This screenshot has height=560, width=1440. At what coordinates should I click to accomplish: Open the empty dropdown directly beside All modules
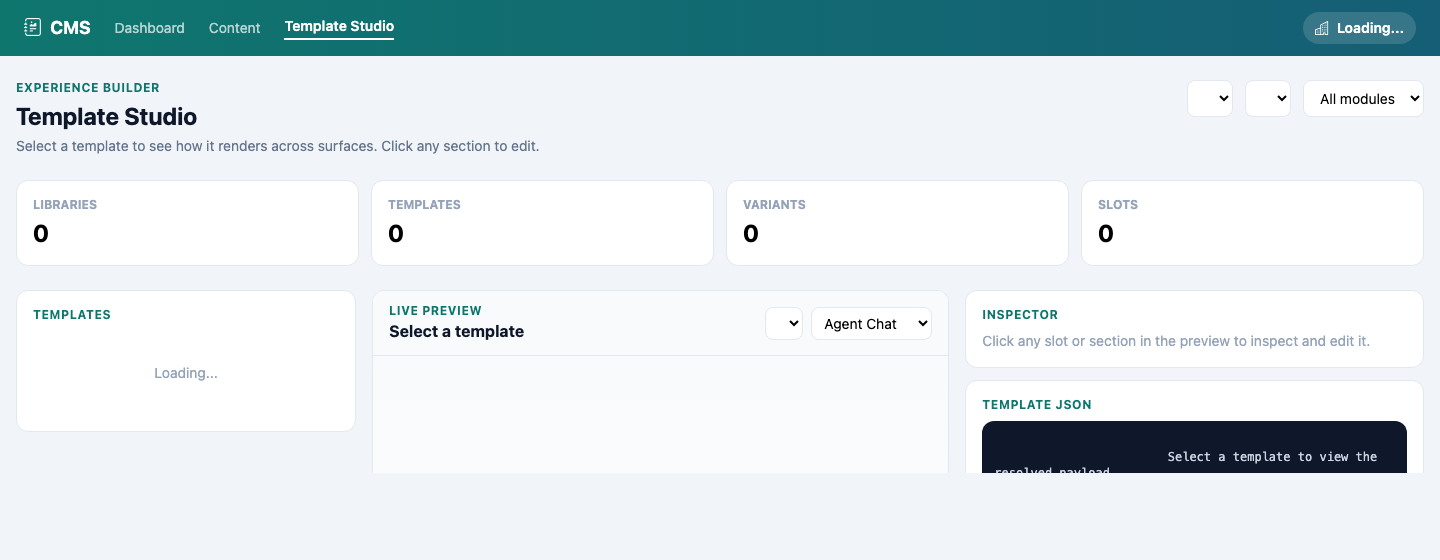pos(1268,99)
